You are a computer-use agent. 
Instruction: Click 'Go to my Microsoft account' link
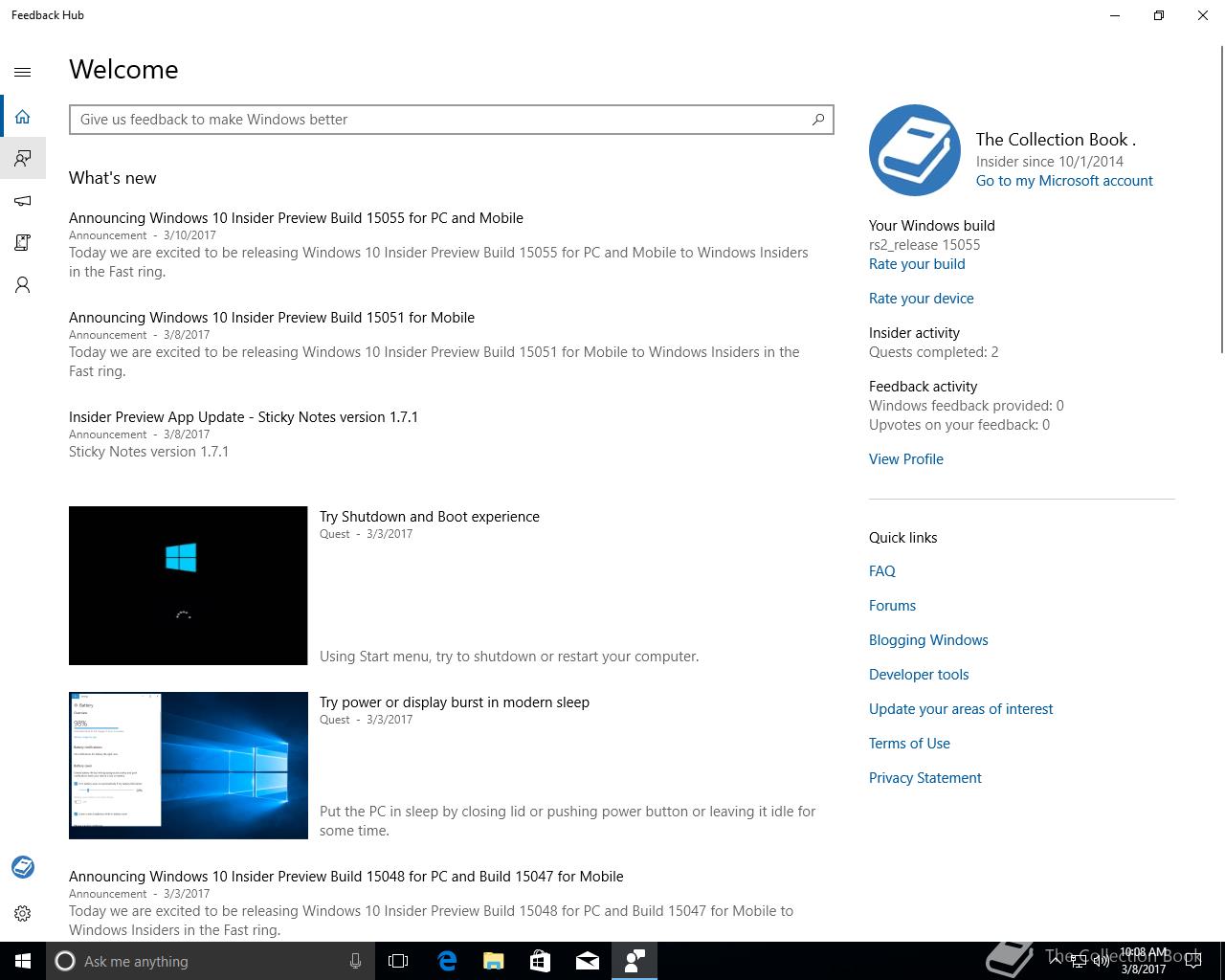[x=1064, y=181]
